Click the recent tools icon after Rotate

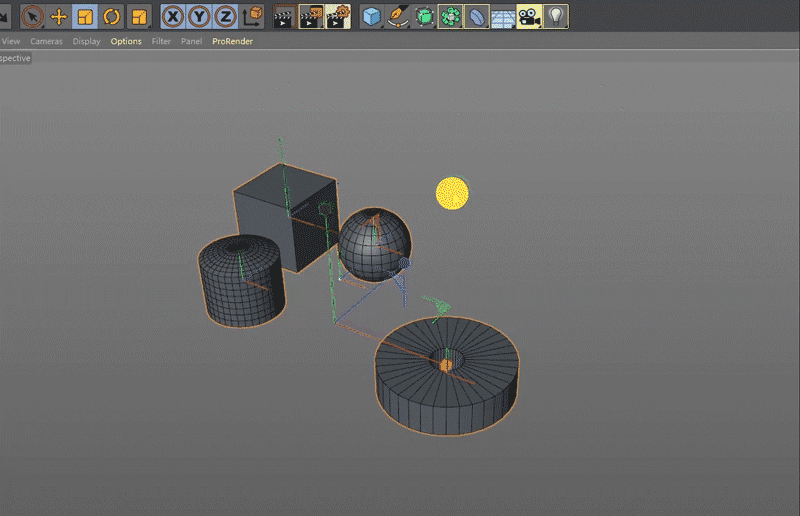click(x=139, y=17)
